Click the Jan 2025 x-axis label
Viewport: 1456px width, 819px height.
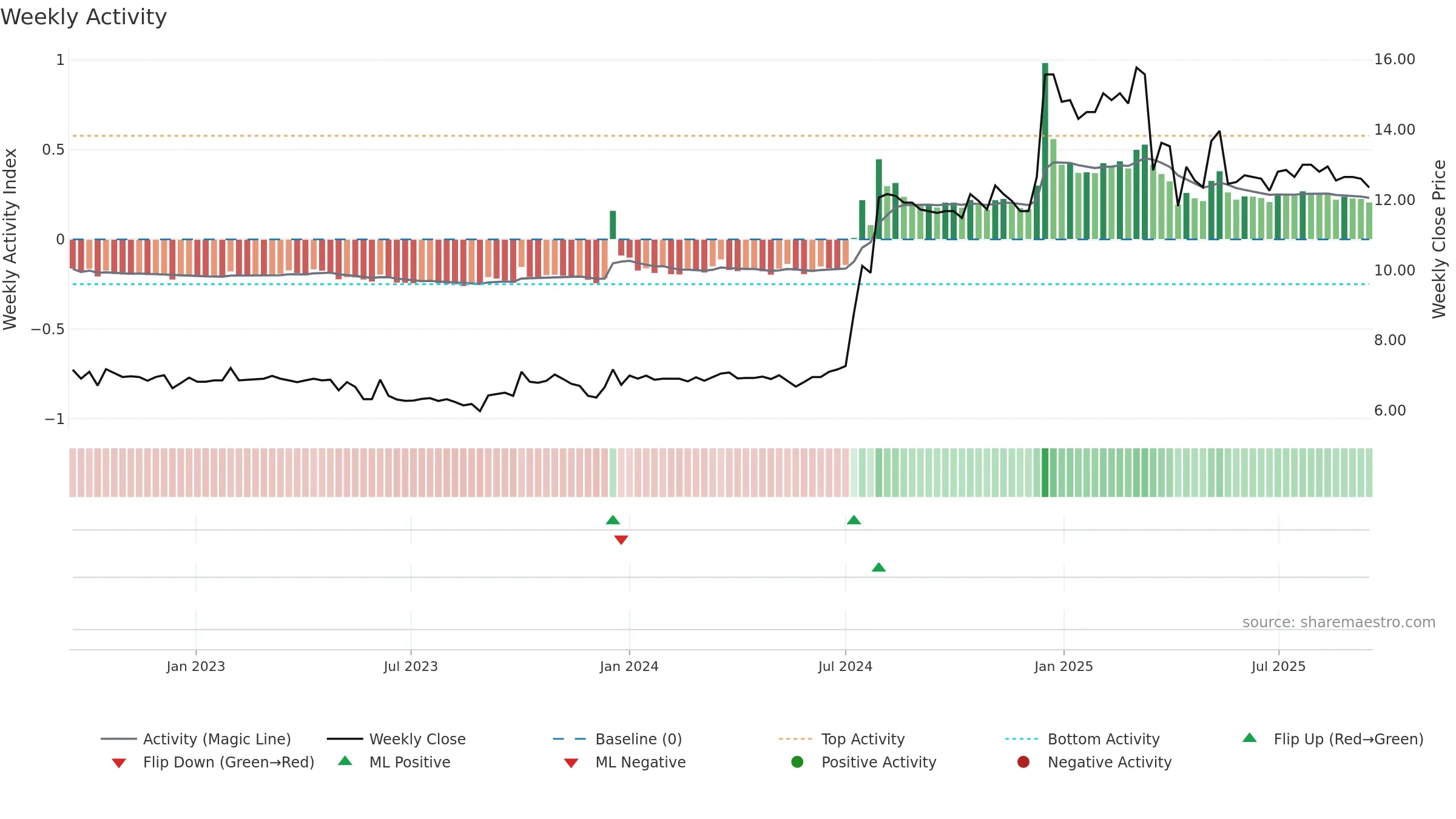(x=1063, y=666)
